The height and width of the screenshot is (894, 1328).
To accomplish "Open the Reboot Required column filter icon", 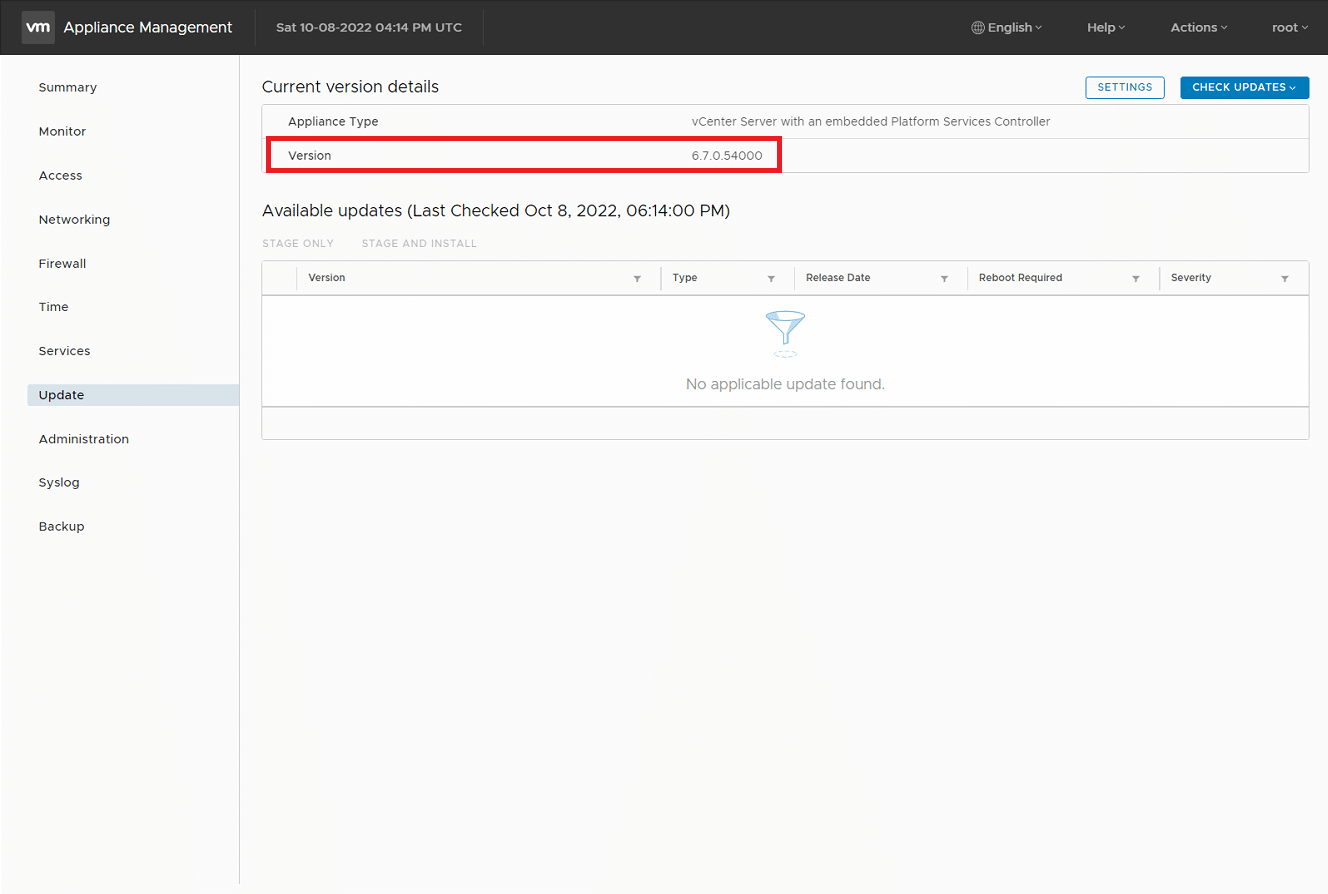I will (x=1136, y=279).
